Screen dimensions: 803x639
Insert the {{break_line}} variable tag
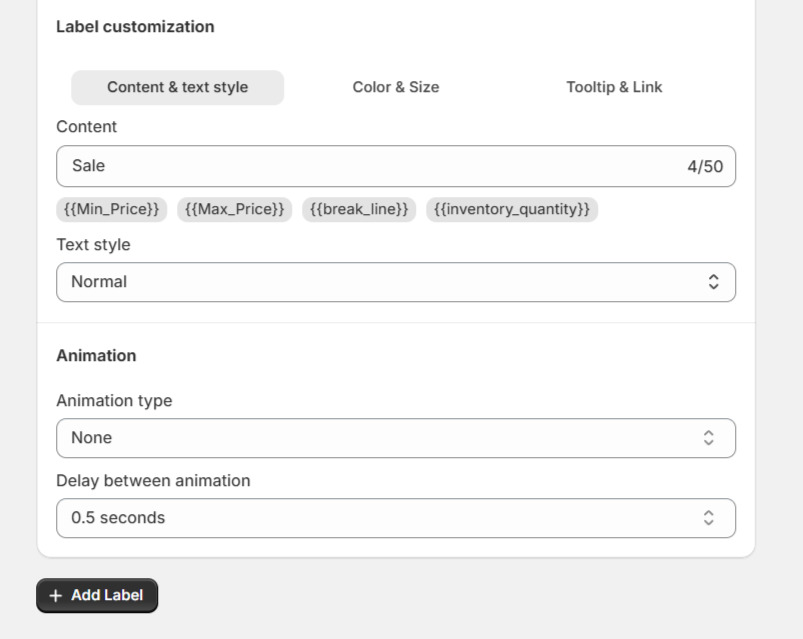359,209
